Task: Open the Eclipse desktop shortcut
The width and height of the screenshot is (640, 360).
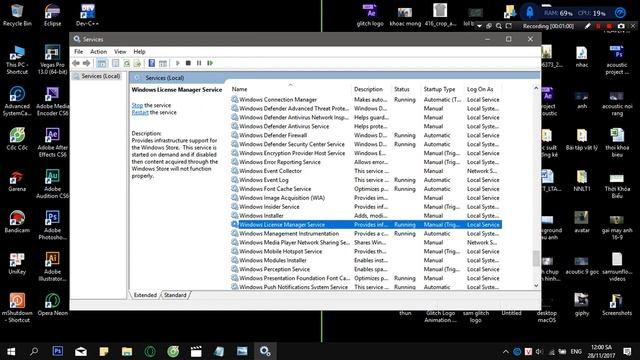Action: 53,15
